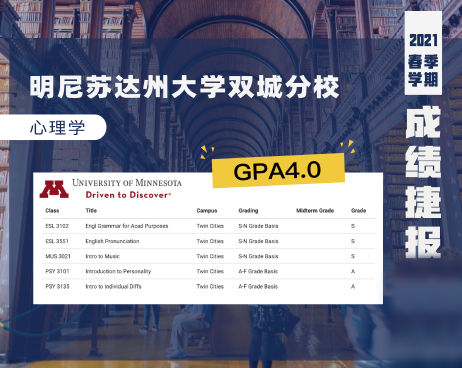
Task: Click the "Grade" column header
Action: click(358, 211)
